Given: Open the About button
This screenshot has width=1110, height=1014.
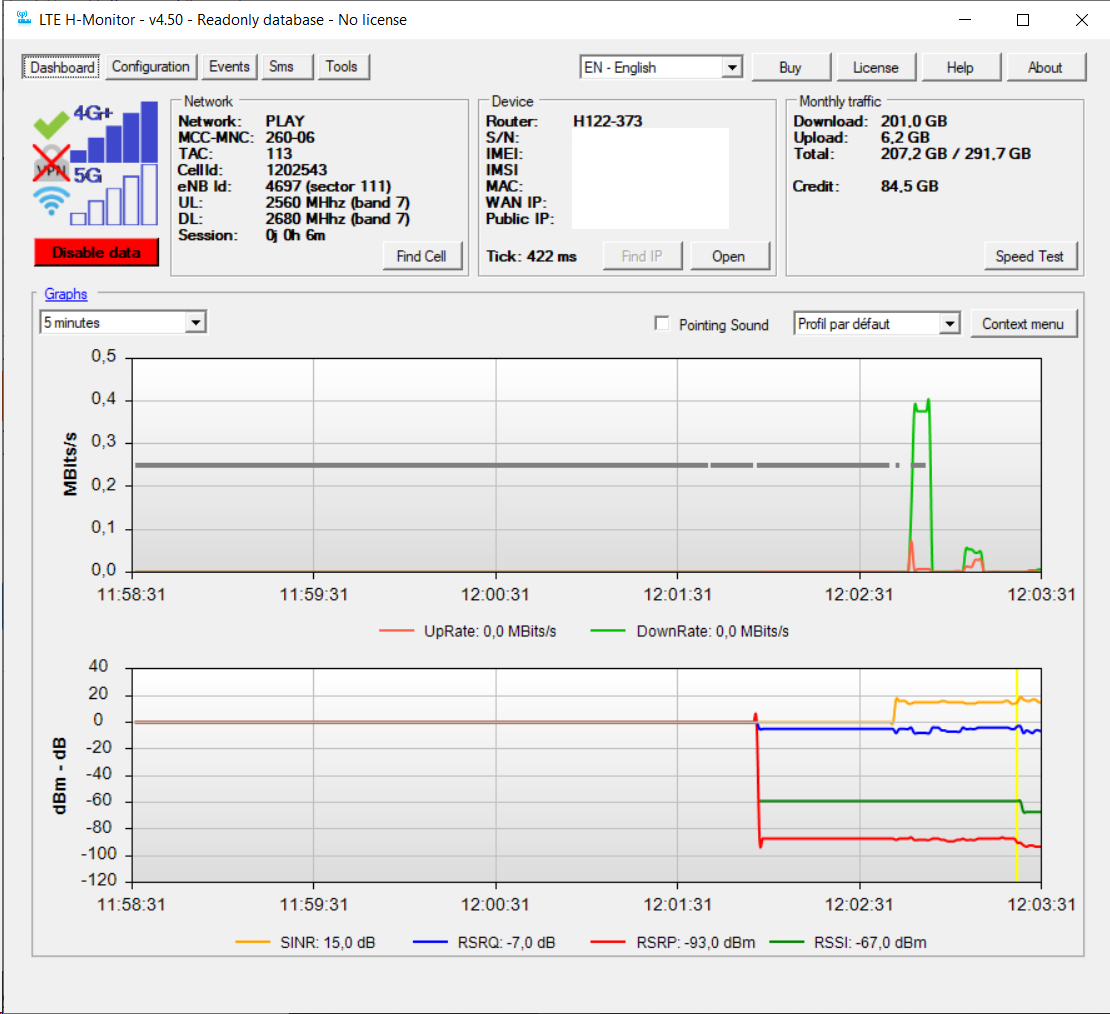Looking at the screenshot, I should 1046,67.
